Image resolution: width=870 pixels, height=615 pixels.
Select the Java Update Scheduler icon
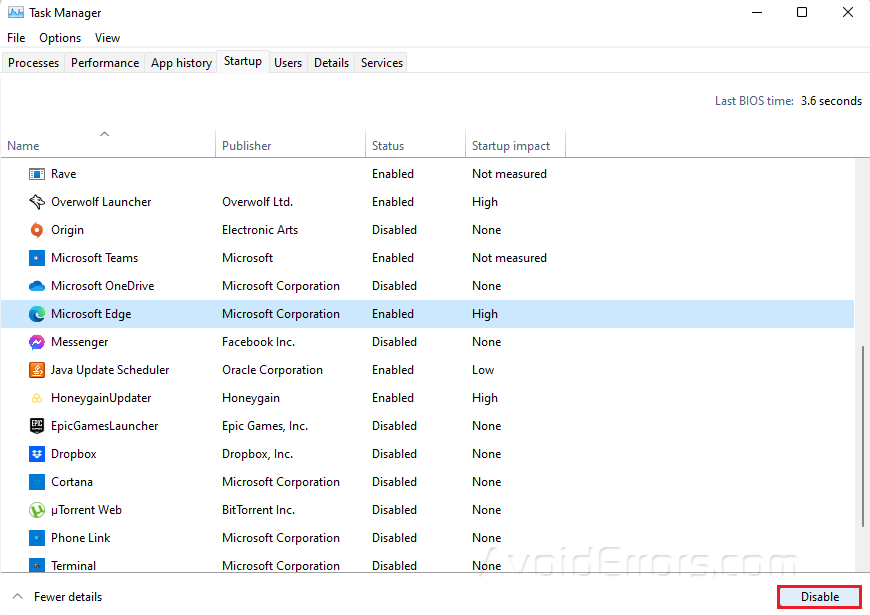pyautogui.click(x=37, y=370)
